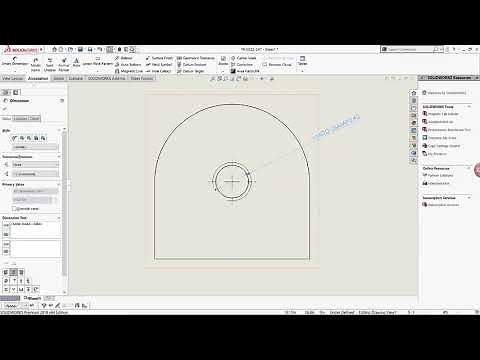
Task: Collapse the Primary Value section
Action: 59,184
